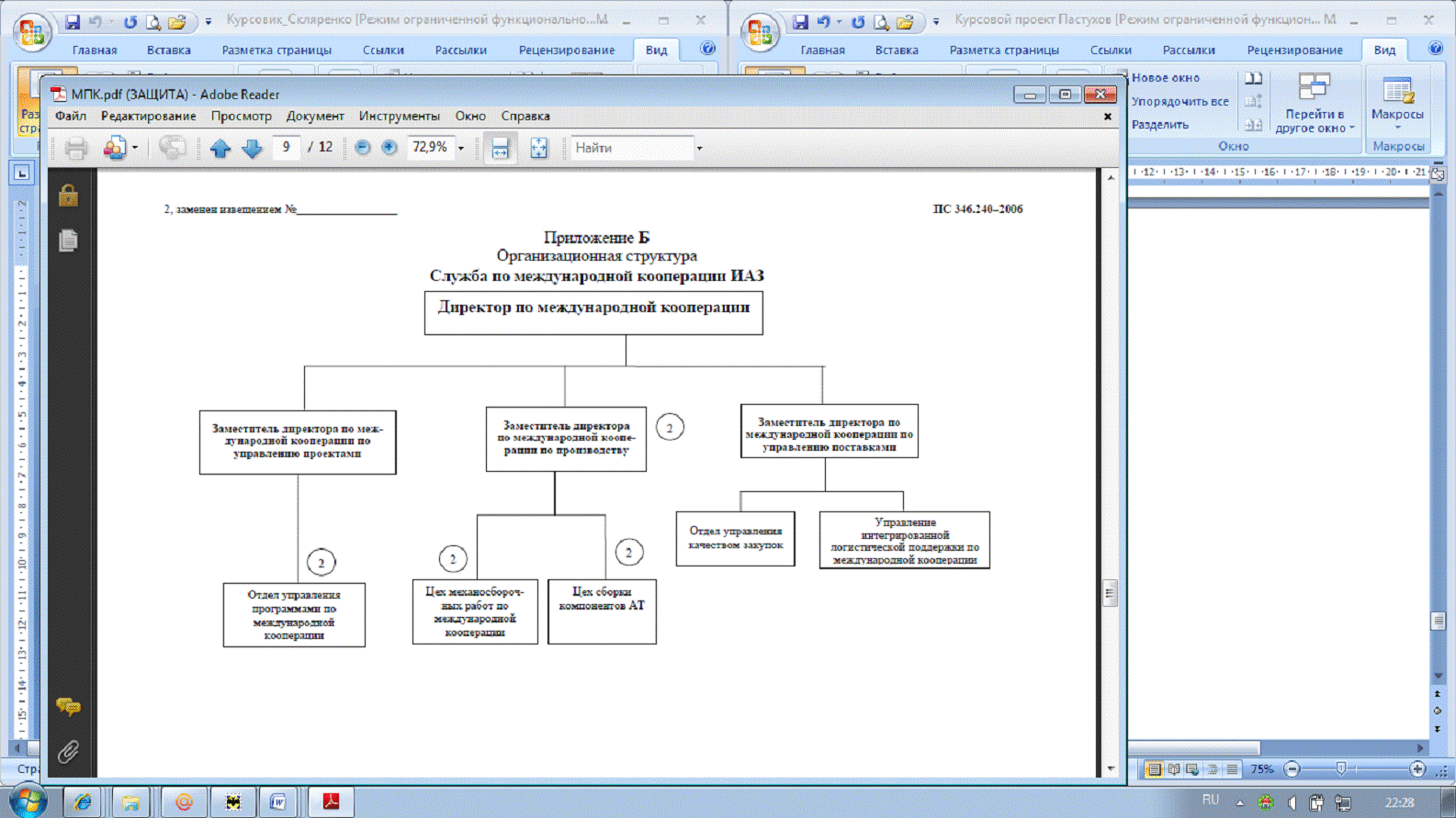Go to next page with down arrow
The height and width of the screenshot is (818, 1456).
tap(252, 148)
